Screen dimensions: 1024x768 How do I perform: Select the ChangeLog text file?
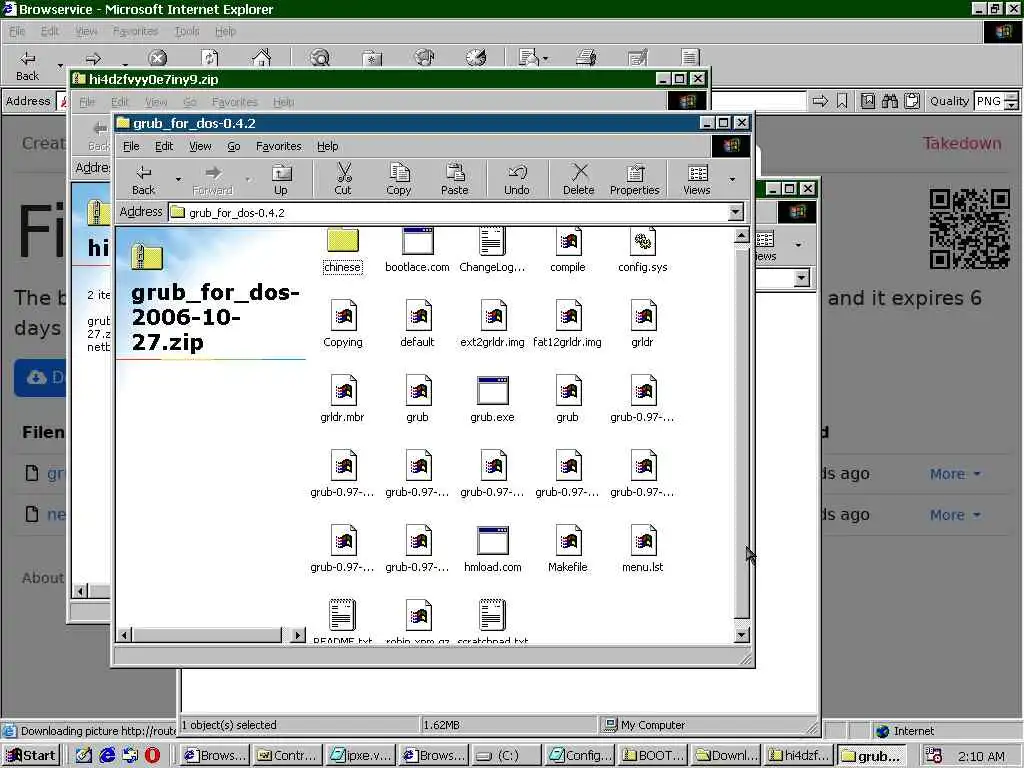[492, 251]
